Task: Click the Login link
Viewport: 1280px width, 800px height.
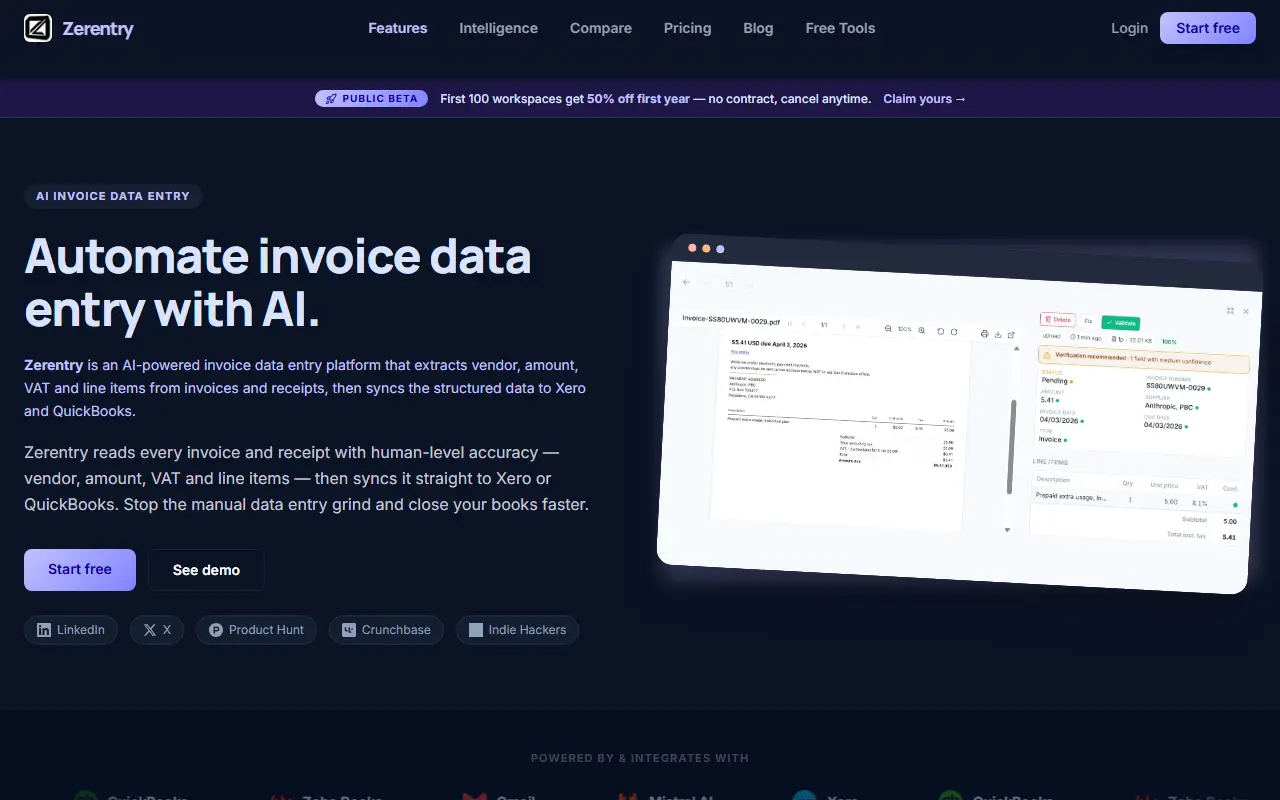Action: coord(1129,28)
